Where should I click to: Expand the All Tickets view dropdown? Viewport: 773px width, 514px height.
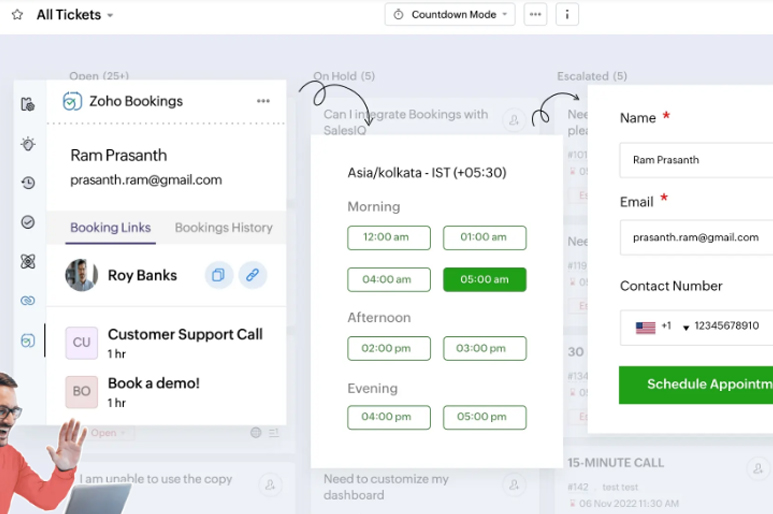click(x=110, y=16)
